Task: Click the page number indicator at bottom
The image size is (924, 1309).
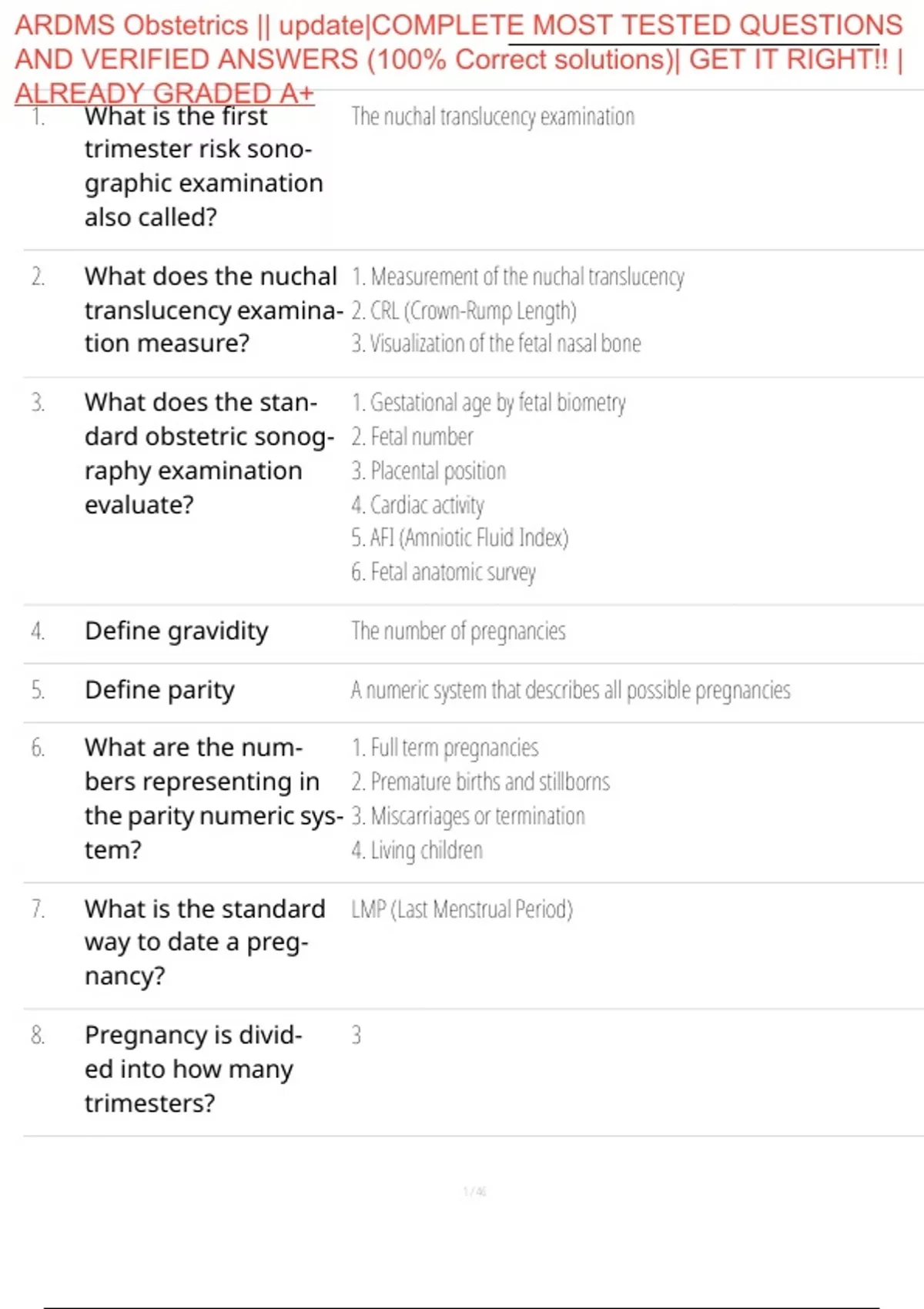Action: click(x=474, y=1192)
